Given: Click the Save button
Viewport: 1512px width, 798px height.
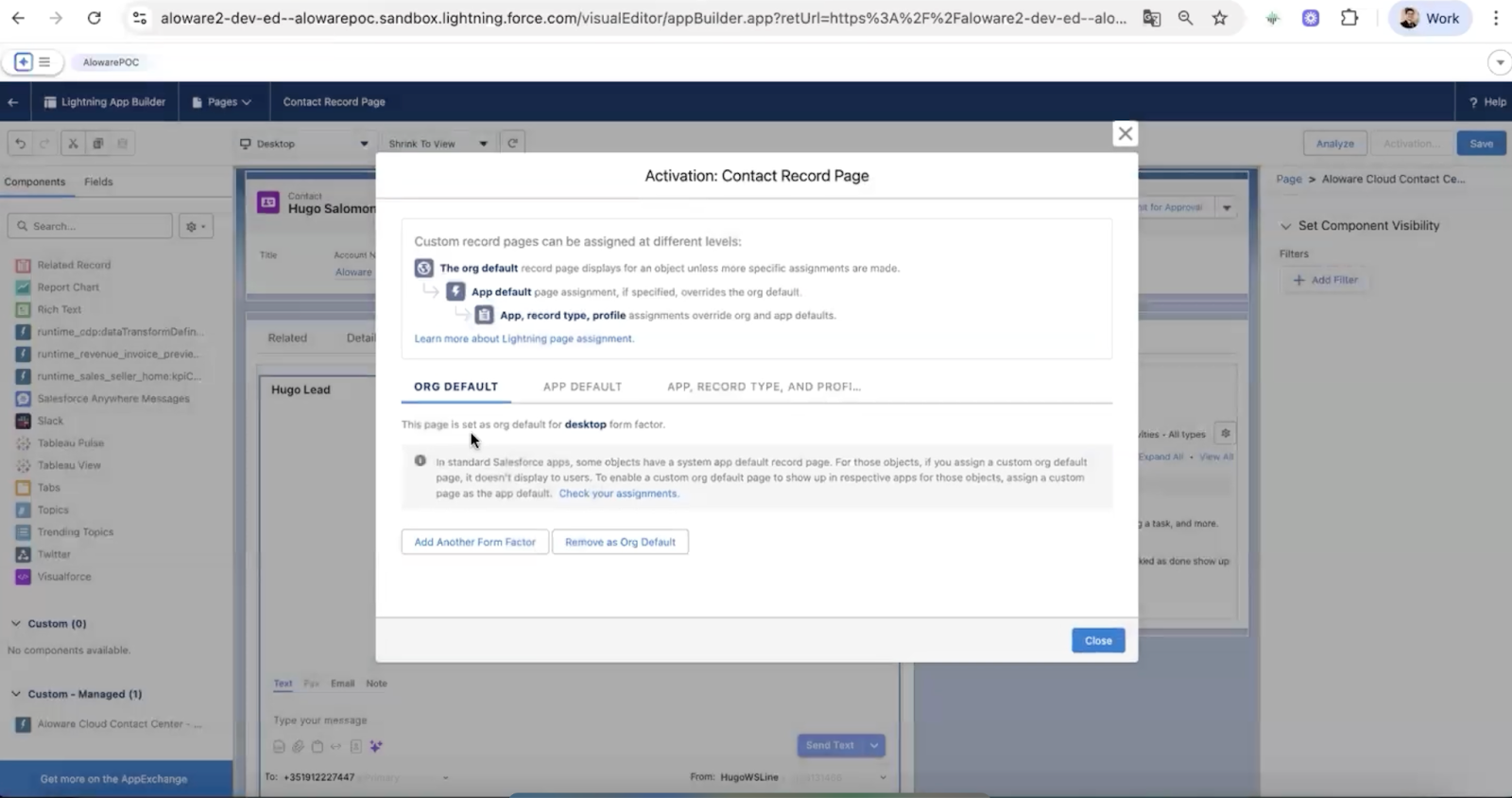Looking at the screenshot, I should coord(1481,144).
